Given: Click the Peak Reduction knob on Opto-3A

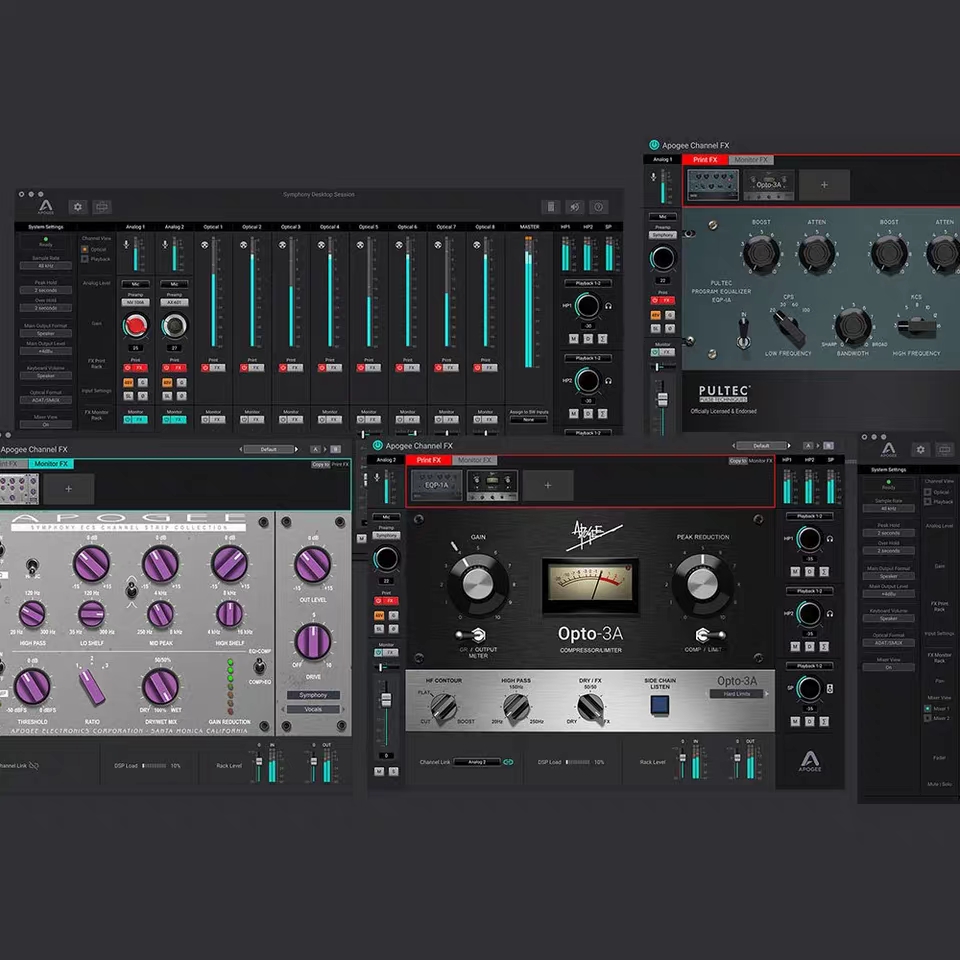Looking at the screenshot, I should [x=702, y=584].
